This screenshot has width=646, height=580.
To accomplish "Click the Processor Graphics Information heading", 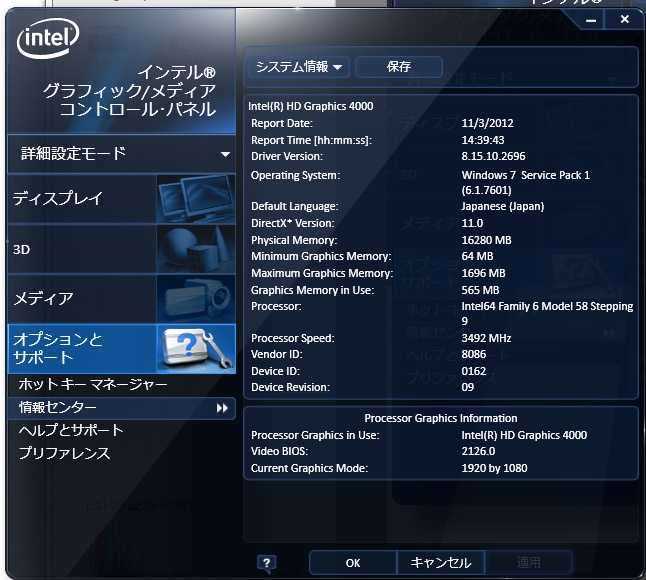I will click(x=440, y=418).
